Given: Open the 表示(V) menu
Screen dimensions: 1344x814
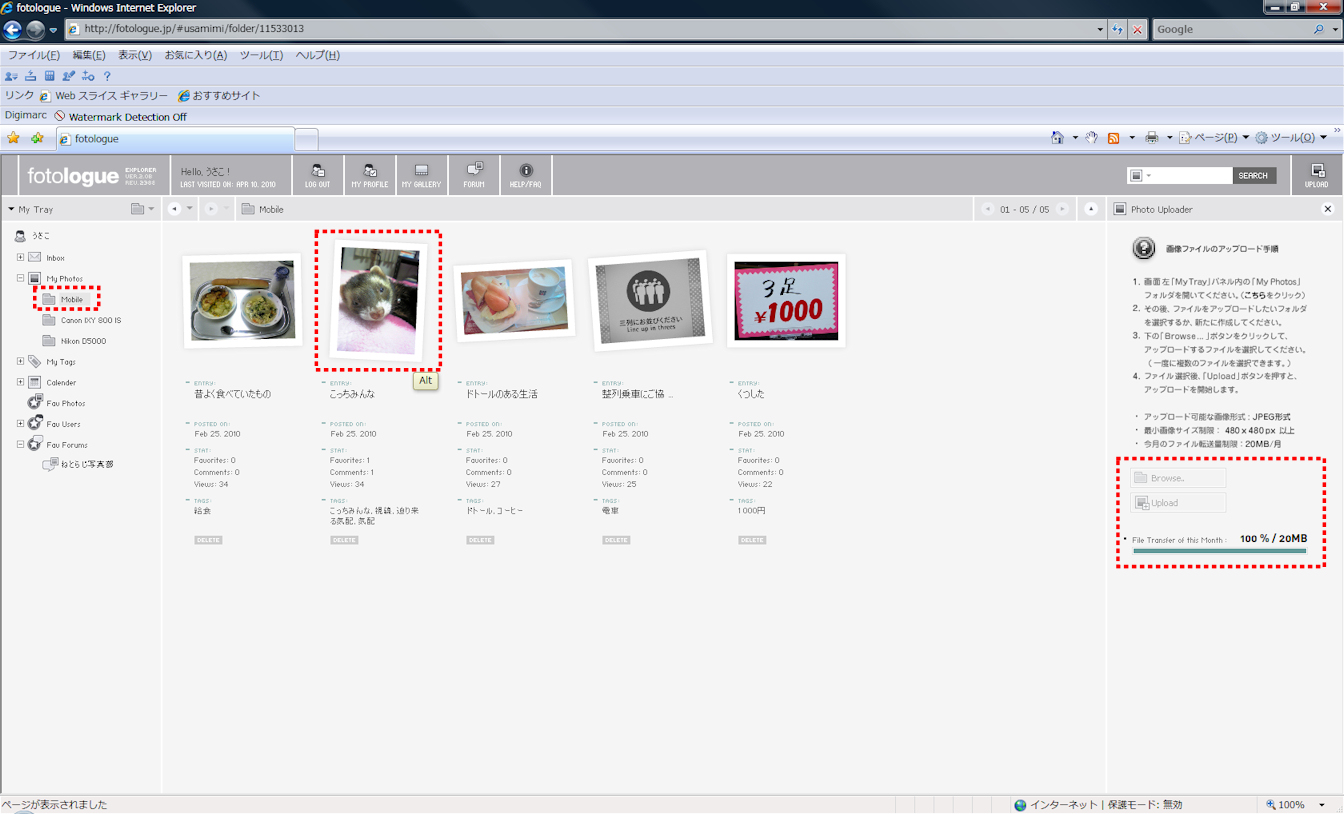Looking at the screenshot, I should 135,55.
